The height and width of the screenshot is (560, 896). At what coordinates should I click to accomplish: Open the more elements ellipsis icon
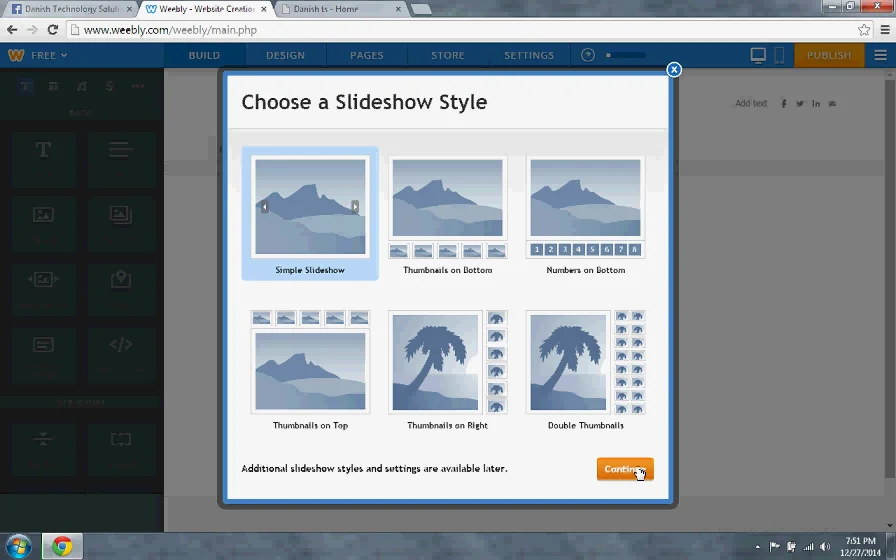pos(138,86)
